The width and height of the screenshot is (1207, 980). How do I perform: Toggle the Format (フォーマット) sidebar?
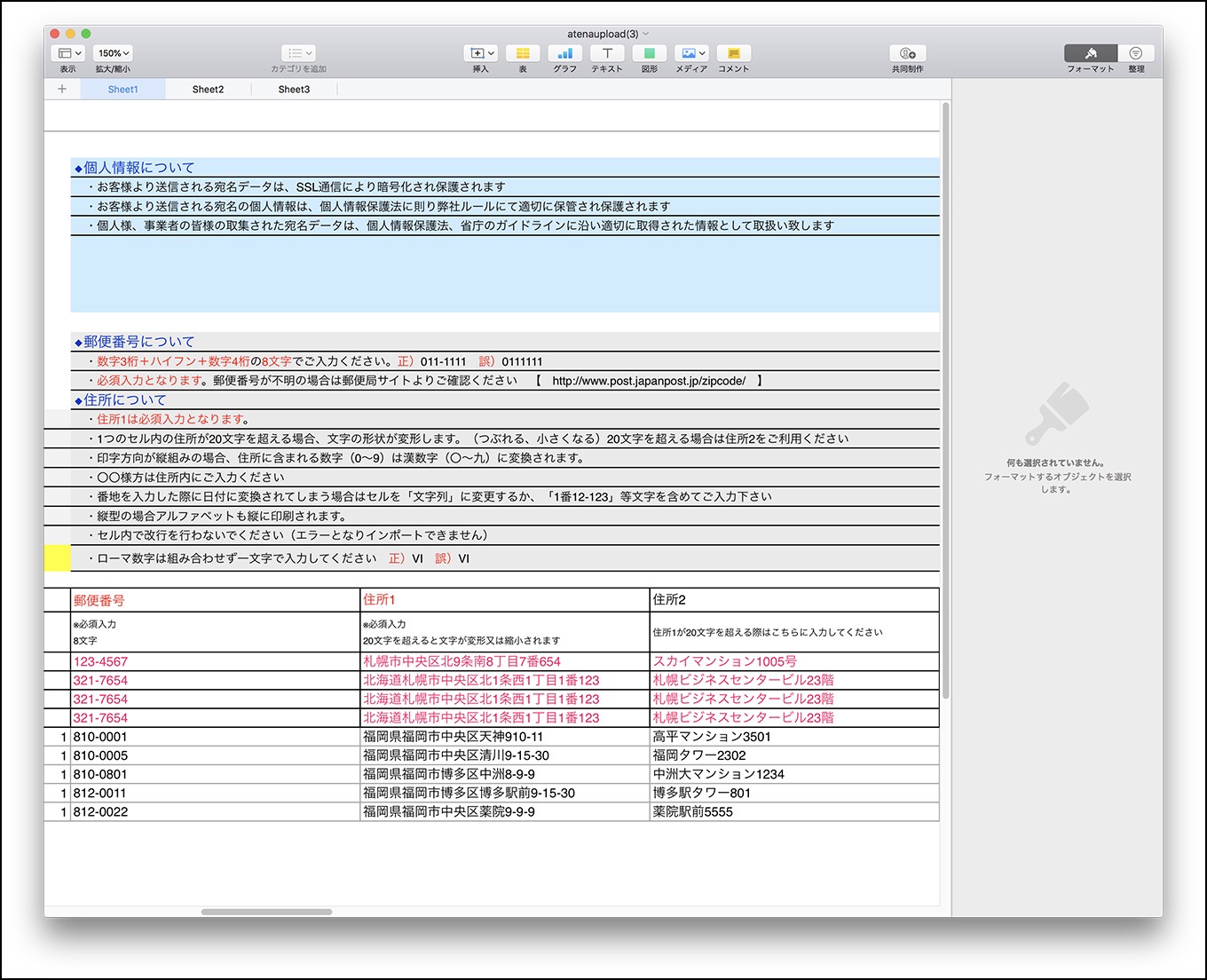tap(1090, 53)
